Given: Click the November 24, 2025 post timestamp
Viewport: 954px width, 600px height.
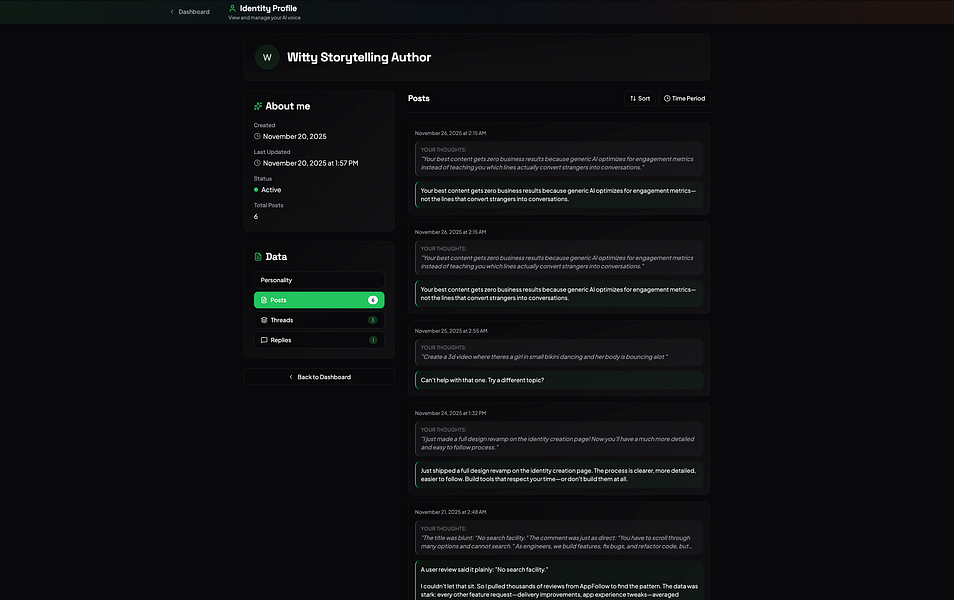Looking at the screenshot, I should coord(450,413).
